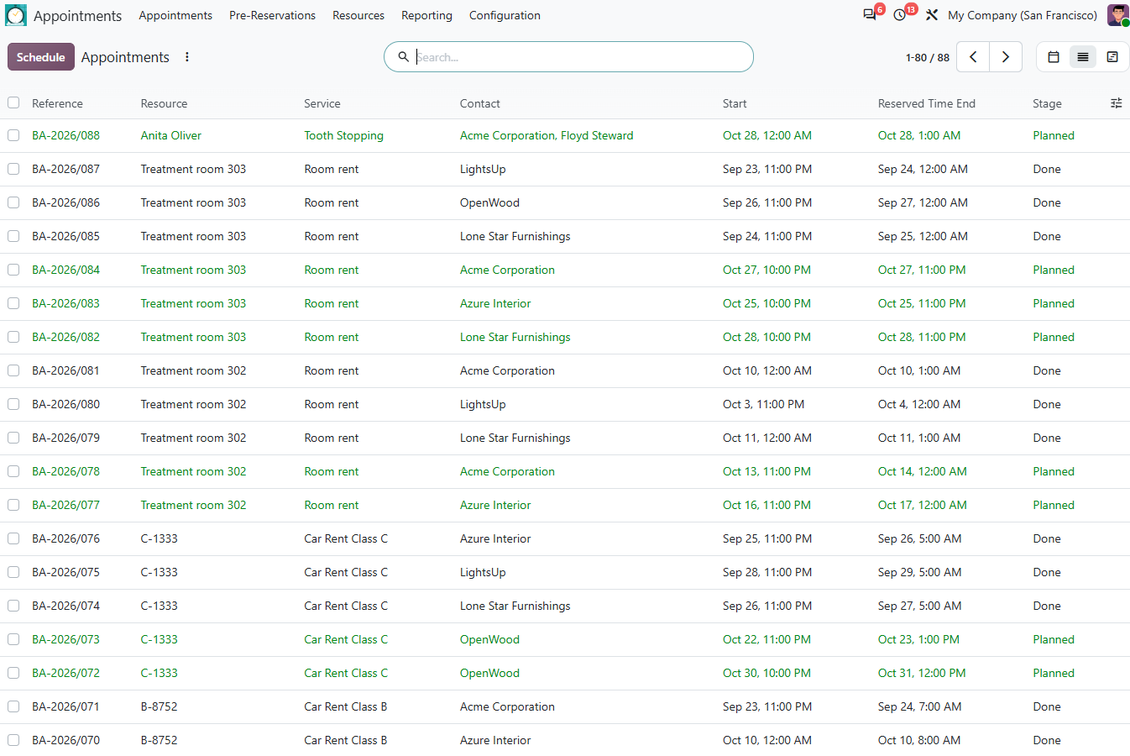
Task: Check the BA-2026/081 row checkbox
Action: pos(14,370)
